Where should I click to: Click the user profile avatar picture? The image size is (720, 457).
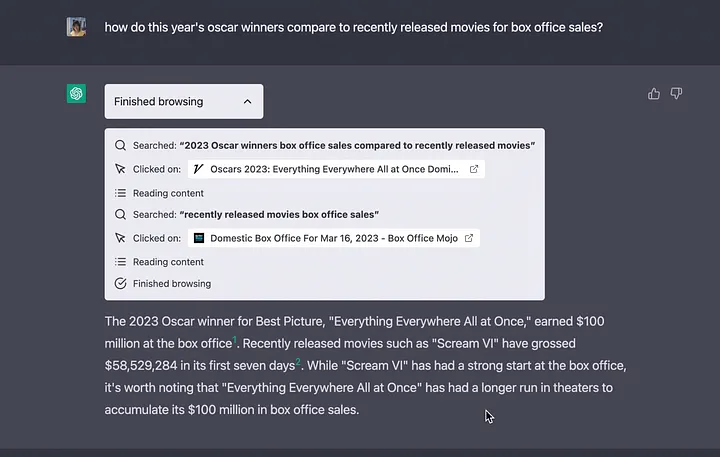tap(77, 27)
